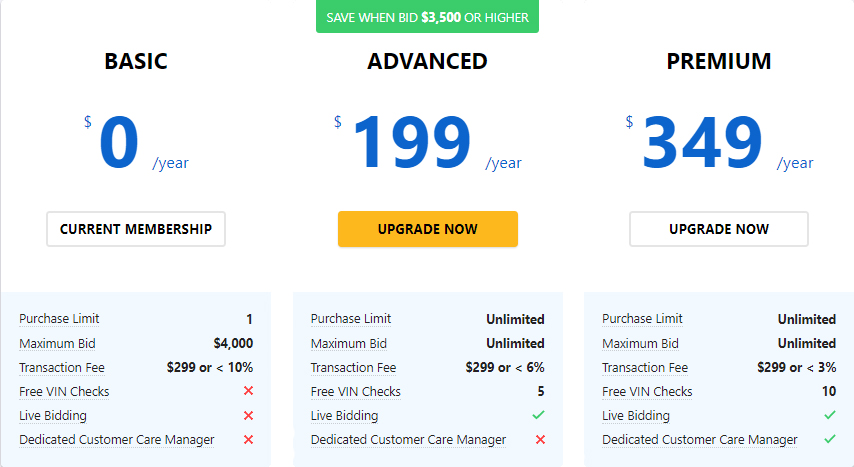Click the green Save When Bid $3,500 banner
The image size is (854, 467).
(x=428, y=17)
